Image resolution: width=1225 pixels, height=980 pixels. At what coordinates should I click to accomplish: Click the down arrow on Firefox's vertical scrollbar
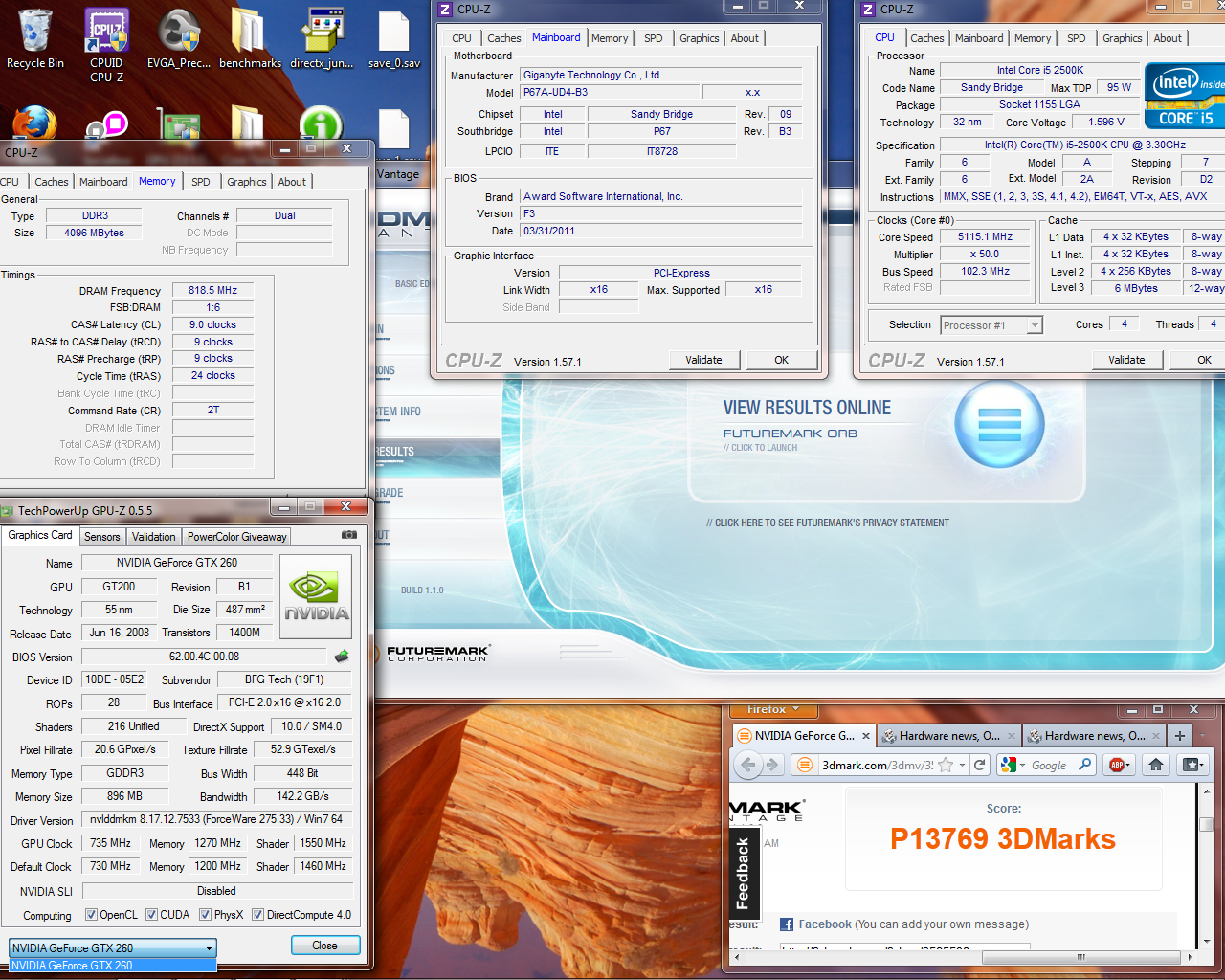point(1206,942)
